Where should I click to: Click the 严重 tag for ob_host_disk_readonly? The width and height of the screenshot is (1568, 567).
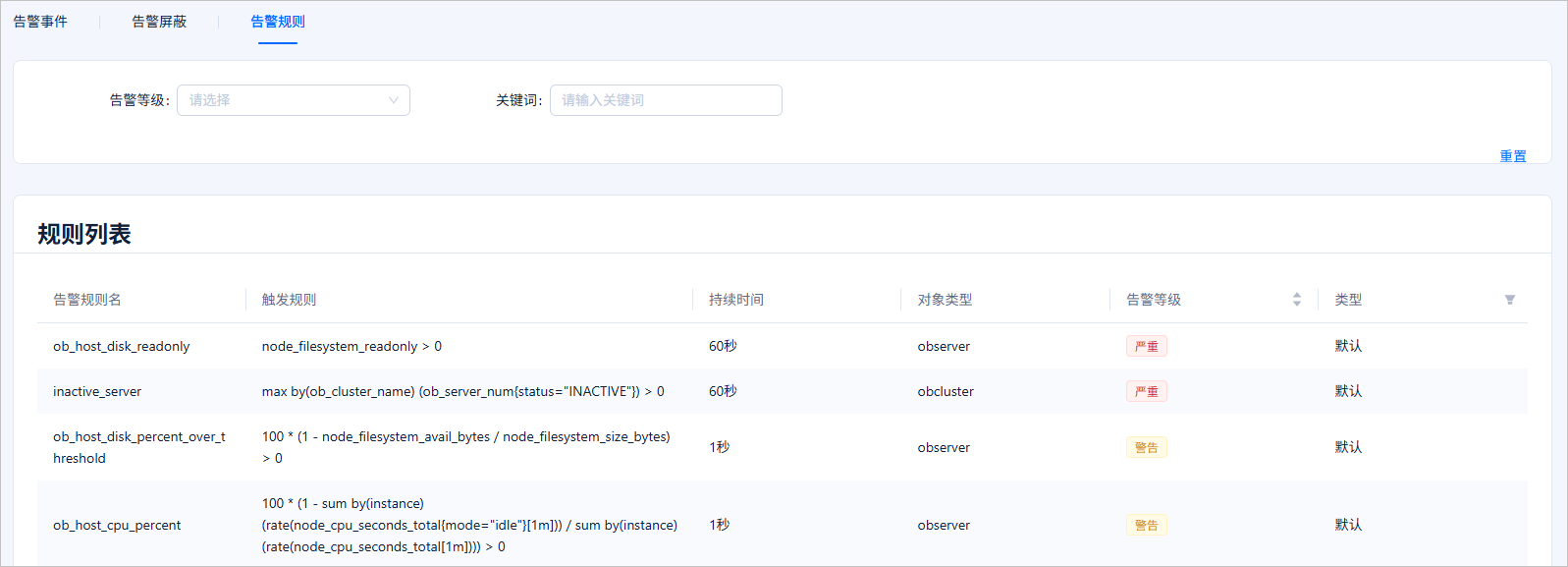tap(1146, 346)
